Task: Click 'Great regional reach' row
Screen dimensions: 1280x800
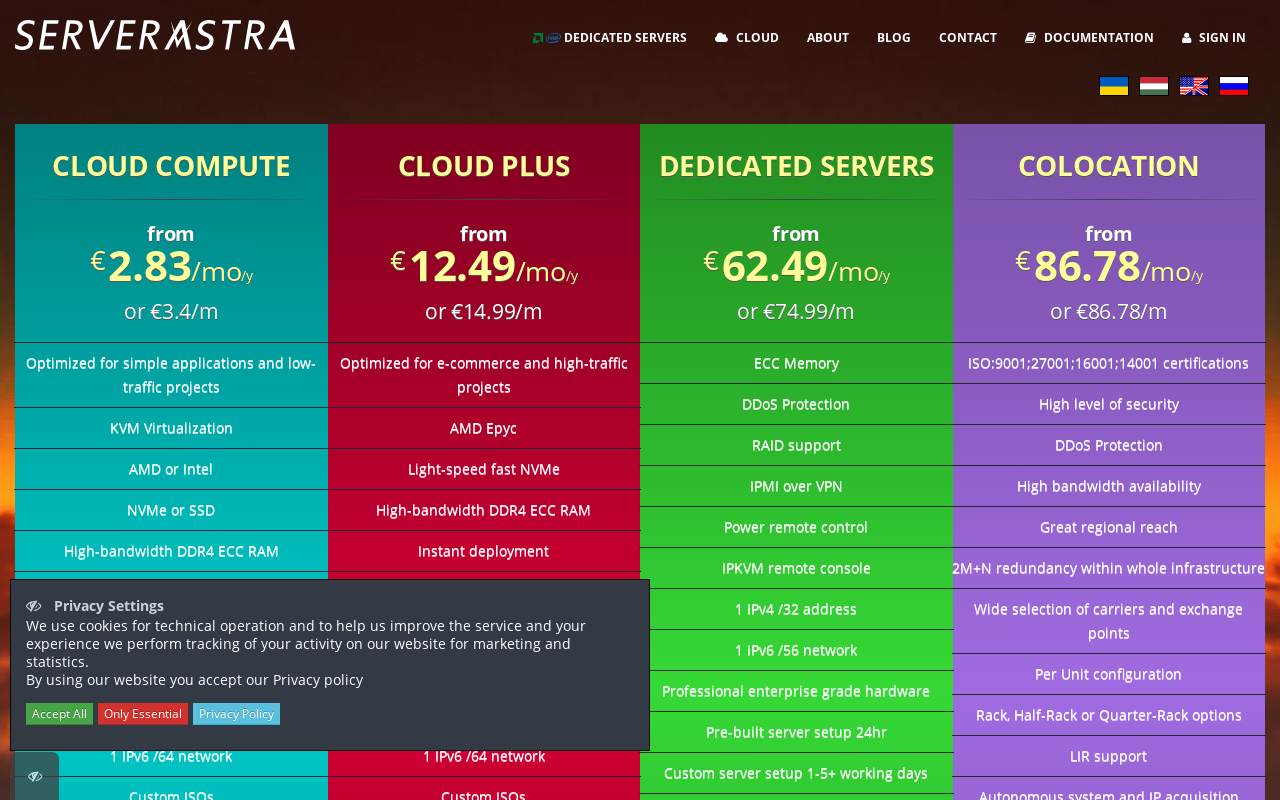Action: tap(1109, 527)
